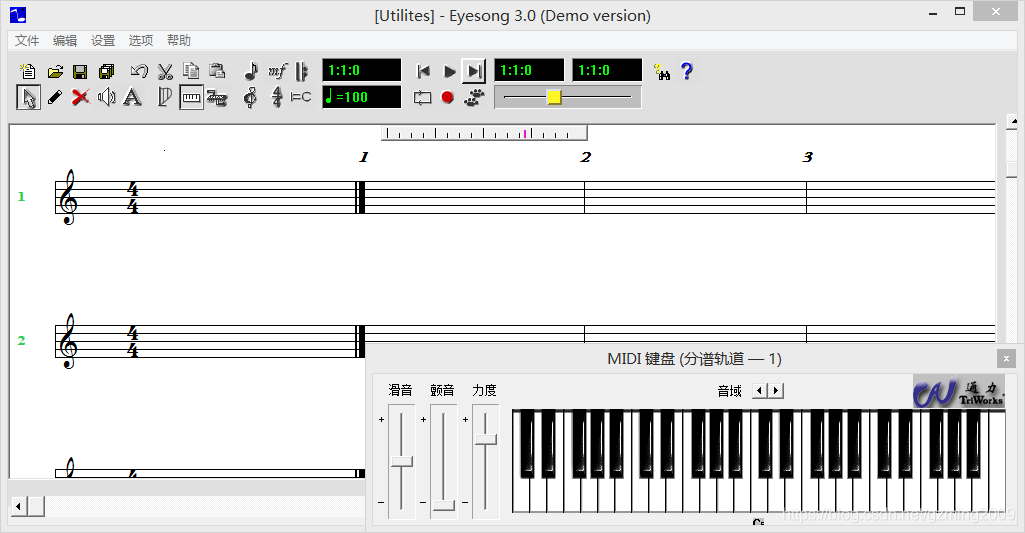Click the save all icon
The image size is (1025, 533).
coord(107,71)
